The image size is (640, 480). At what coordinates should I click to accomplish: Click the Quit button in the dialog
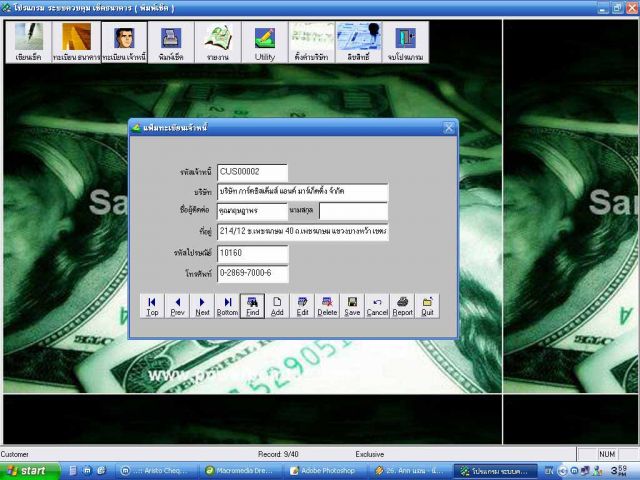pos(427,306)
